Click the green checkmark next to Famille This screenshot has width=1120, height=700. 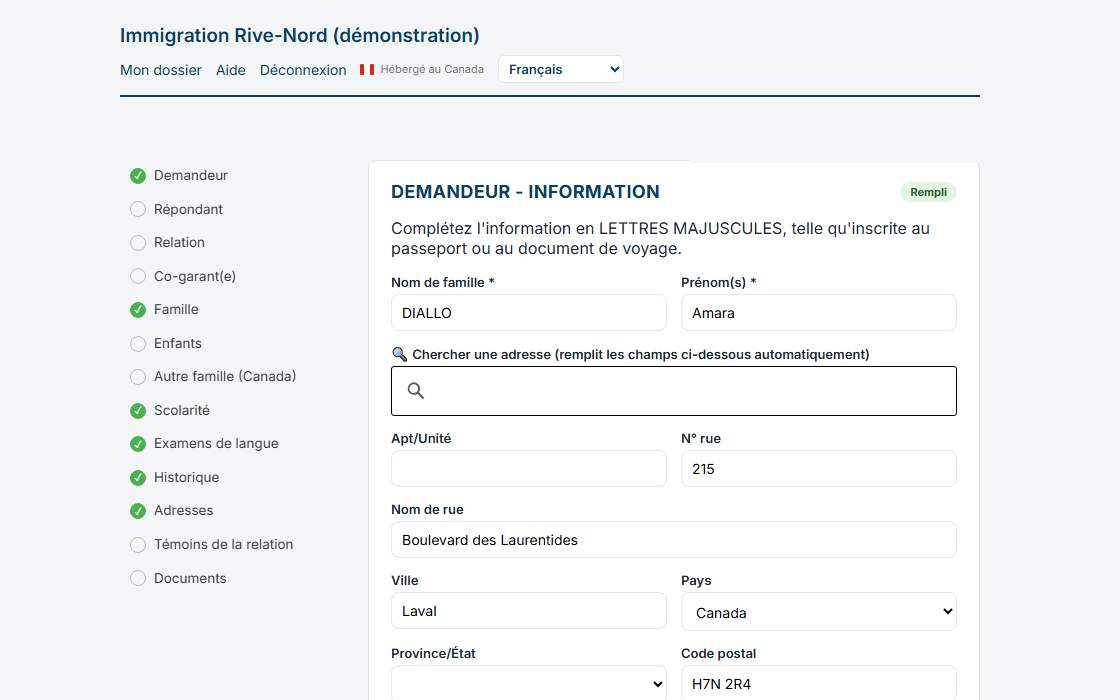pos(138,310)
